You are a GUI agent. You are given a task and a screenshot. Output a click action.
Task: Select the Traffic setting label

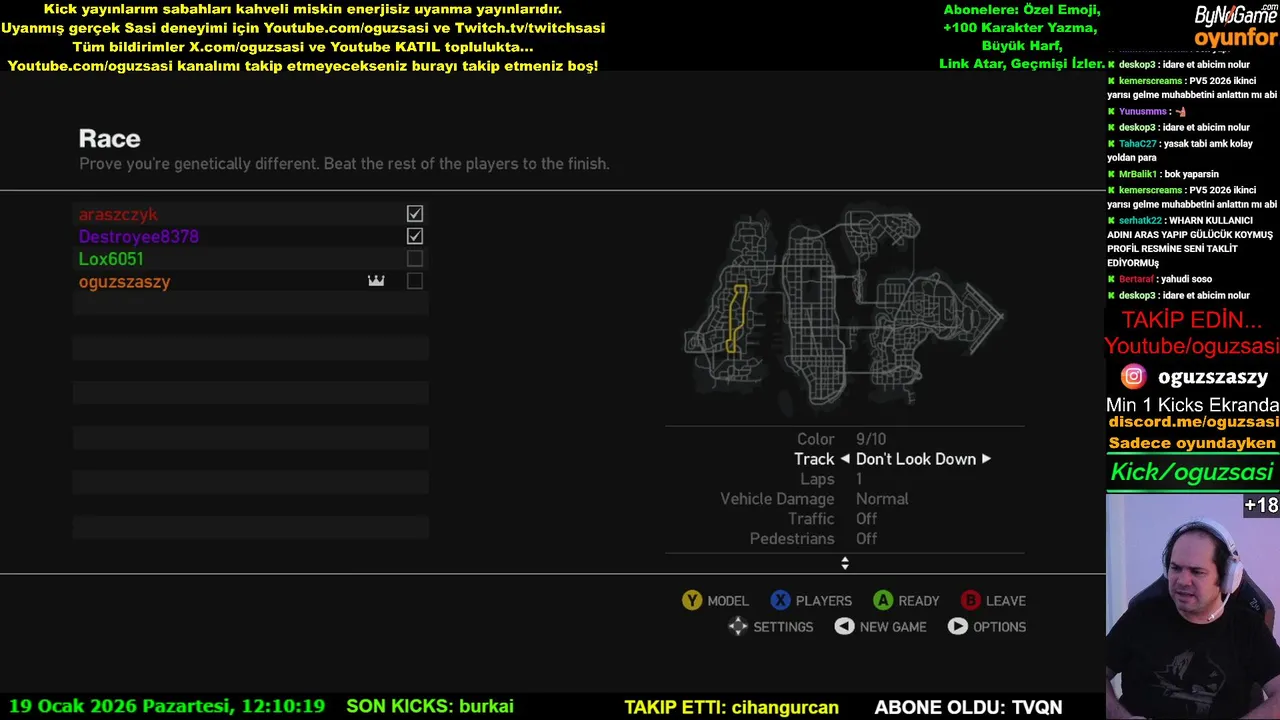[811, 519]
